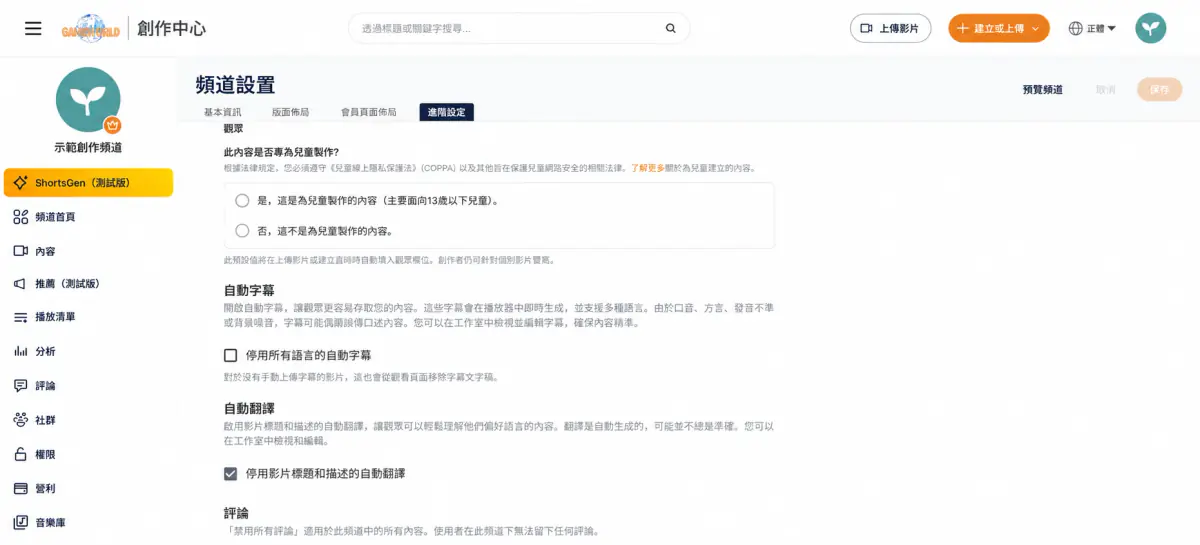This screenshot has width=1200, height=545.
Task: Click the 播放清單 list icon
Action: coord(20,317)
